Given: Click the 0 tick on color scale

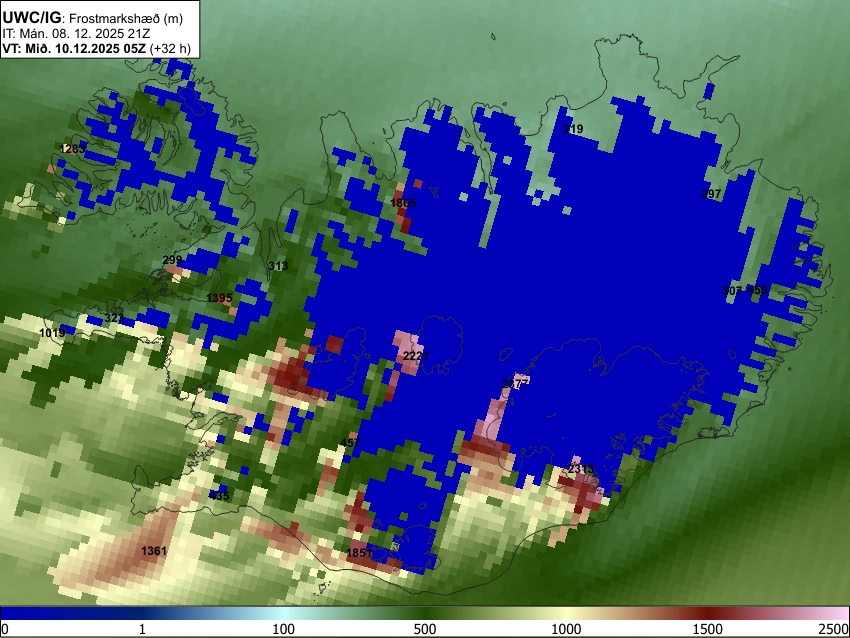Looking at the screenshot, I should tap(5, 629).
